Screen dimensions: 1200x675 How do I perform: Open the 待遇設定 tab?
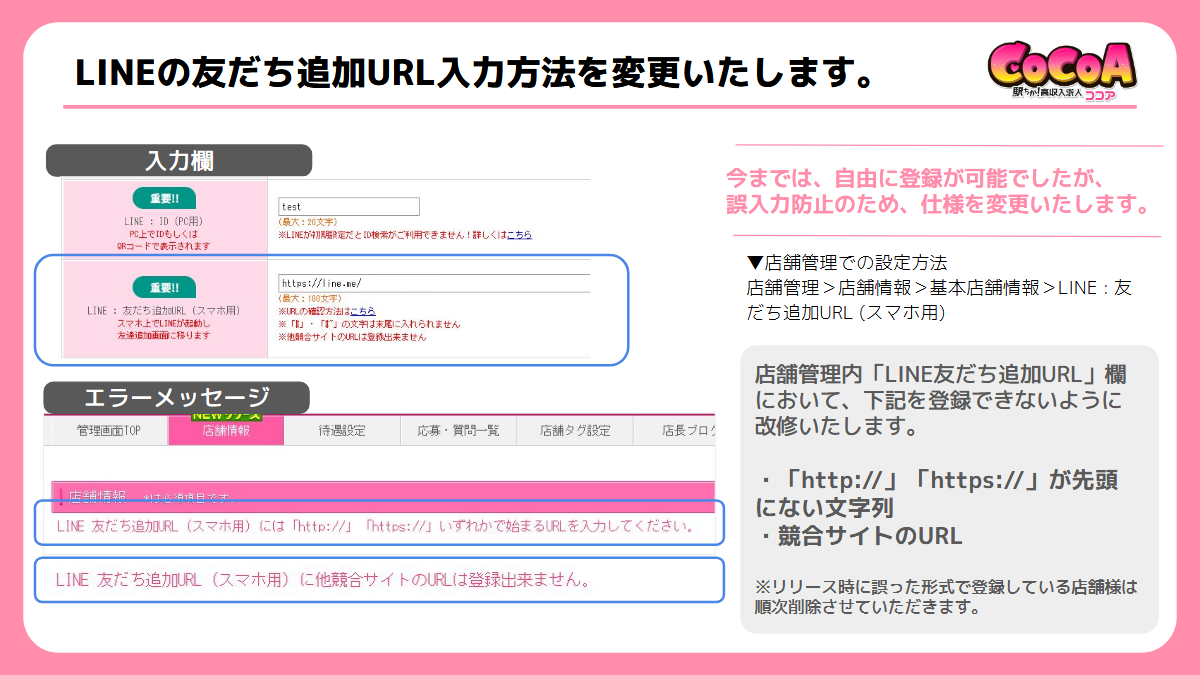(342, 431)
